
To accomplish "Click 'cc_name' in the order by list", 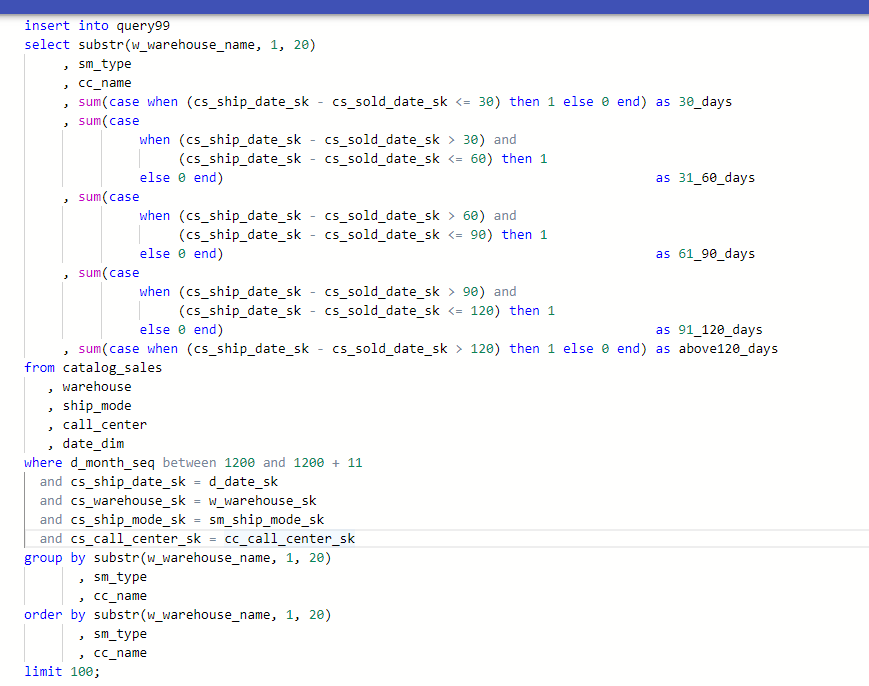I will [x=120, y=653].
